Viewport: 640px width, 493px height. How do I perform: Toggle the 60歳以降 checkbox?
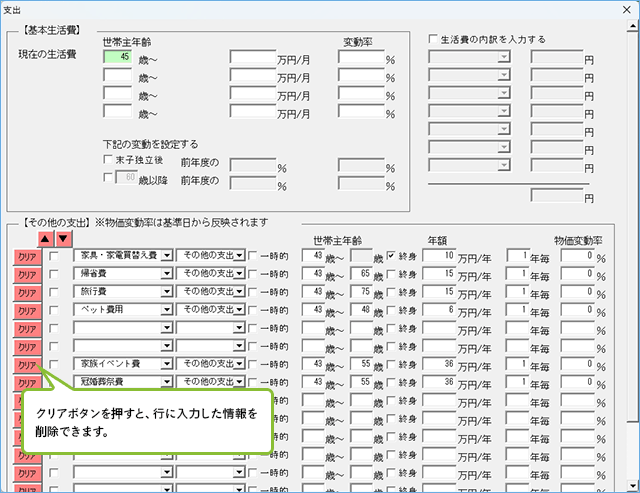[x=108, y=177]
